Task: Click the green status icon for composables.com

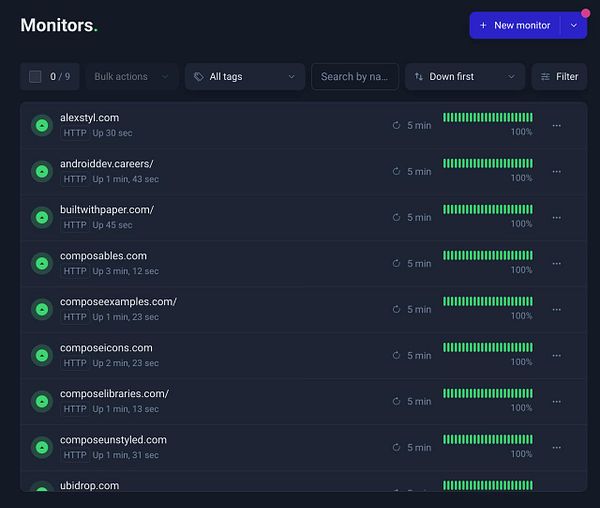Action: click(42, 263)
